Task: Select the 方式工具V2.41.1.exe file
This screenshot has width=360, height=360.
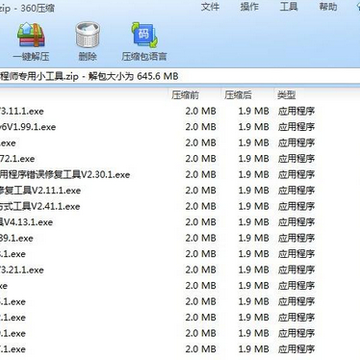Action: click(40, 206)
